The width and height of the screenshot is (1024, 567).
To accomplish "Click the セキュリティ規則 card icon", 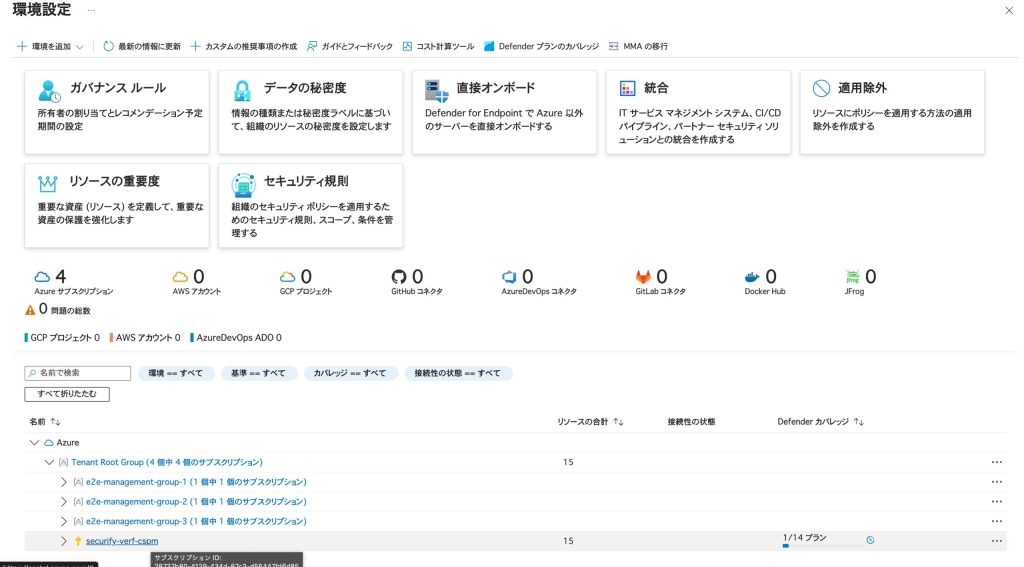I will [x=242, y=183].
